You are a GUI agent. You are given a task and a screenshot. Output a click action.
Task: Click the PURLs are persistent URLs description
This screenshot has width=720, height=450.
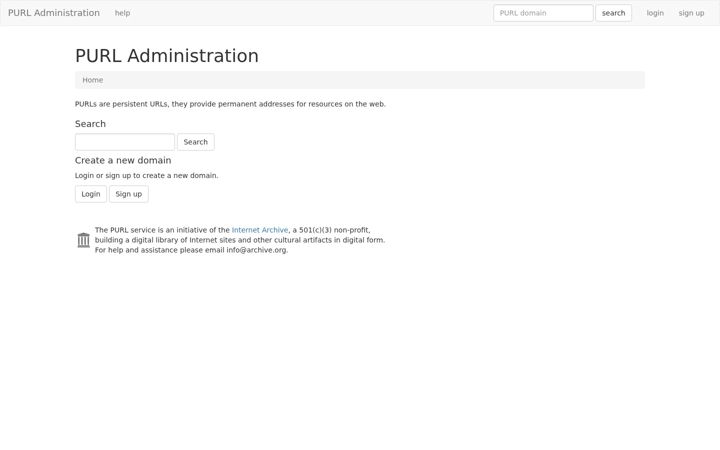[230, 104]
